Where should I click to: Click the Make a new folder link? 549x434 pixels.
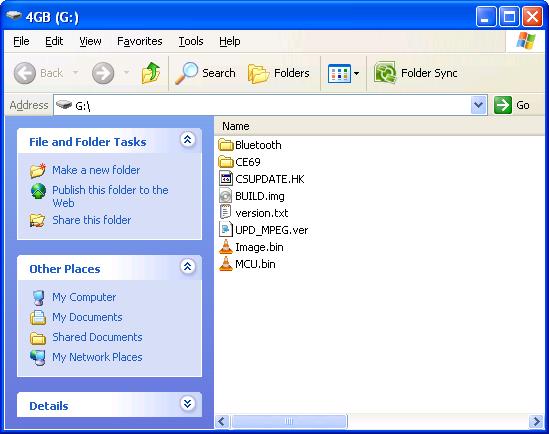click(x=96, y=170)
